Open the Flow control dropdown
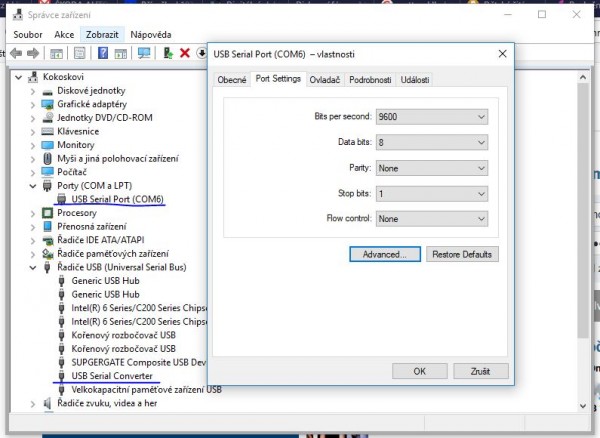Viewport: 600px width, 438px height. 432,219
